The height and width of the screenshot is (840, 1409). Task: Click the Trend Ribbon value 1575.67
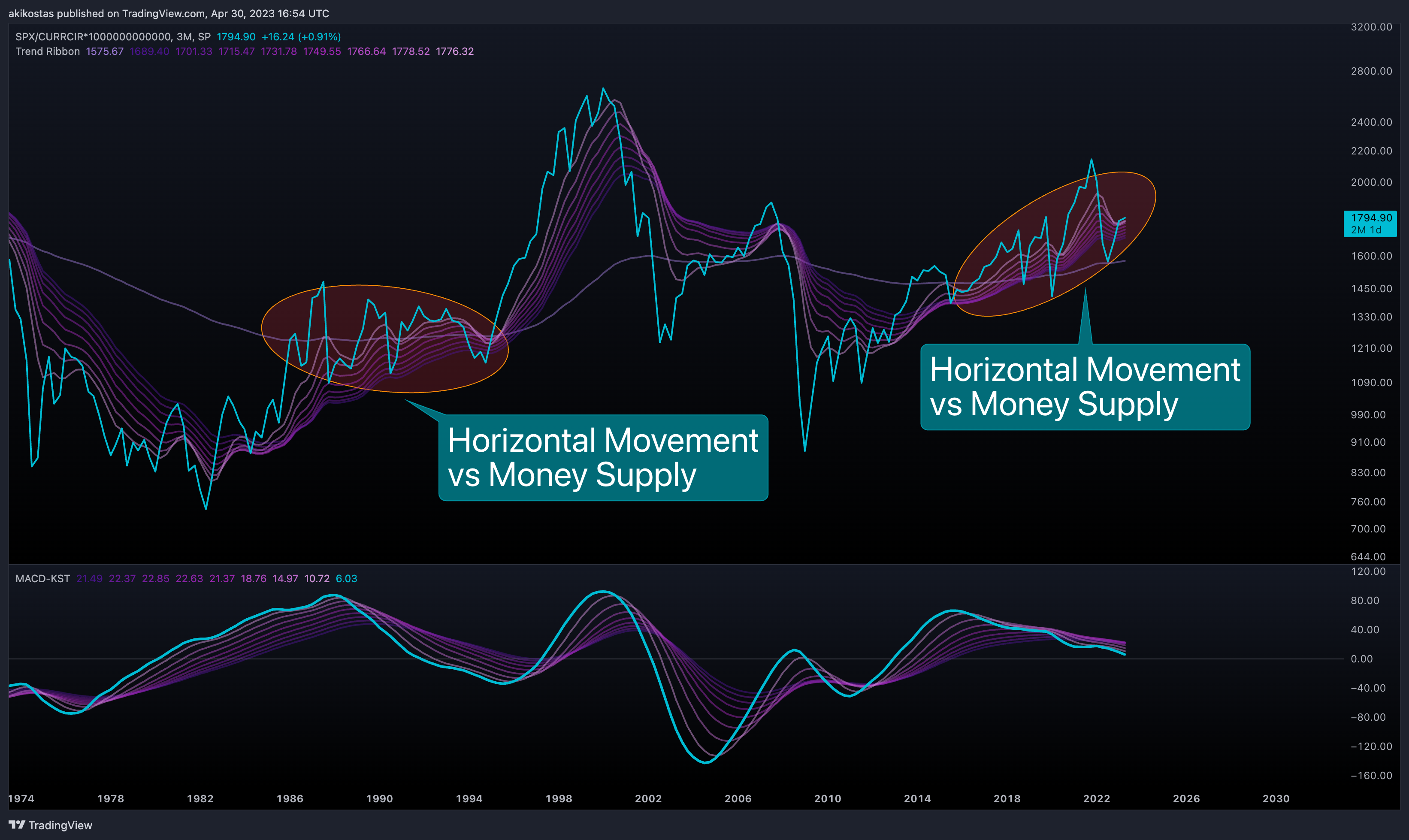pos(105,51)
